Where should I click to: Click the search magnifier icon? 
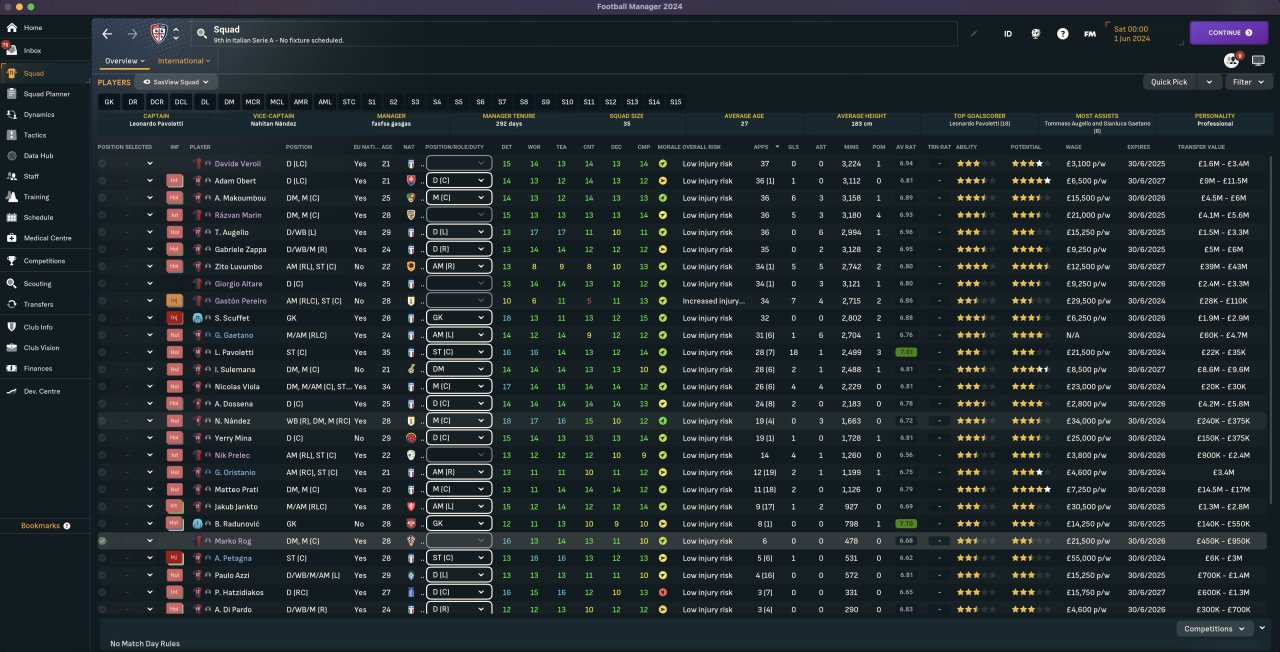[201, 34]
